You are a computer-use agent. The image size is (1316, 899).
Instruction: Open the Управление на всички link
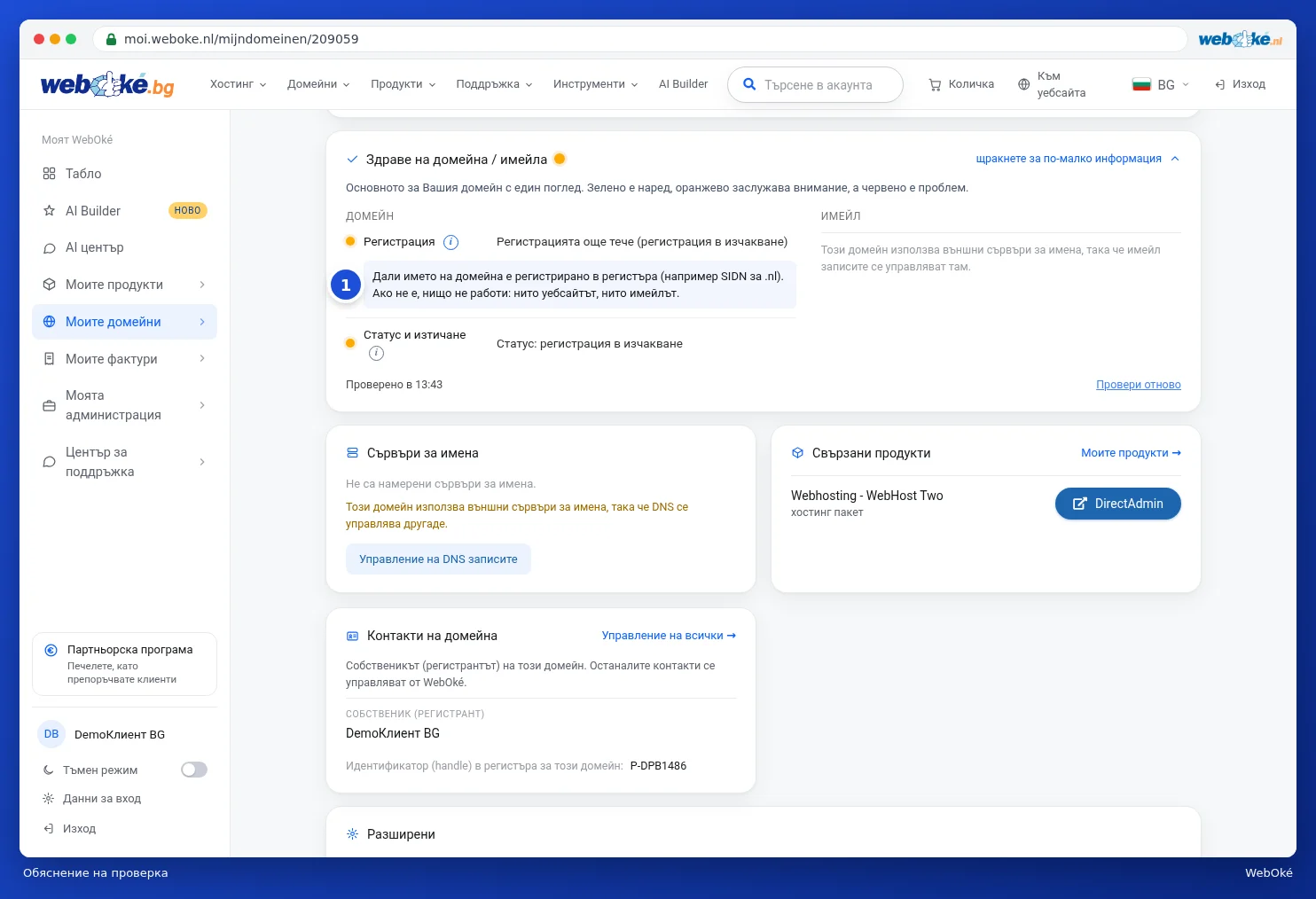point(669,636)
